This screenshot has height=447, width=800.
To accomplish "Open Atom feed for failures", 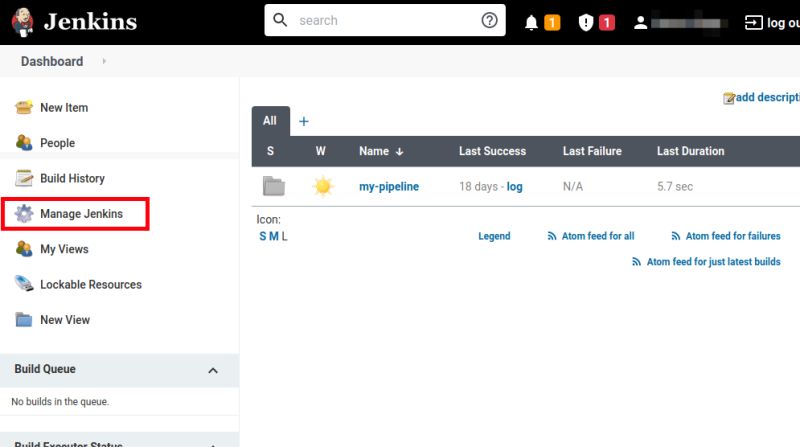I will point(733,236).
